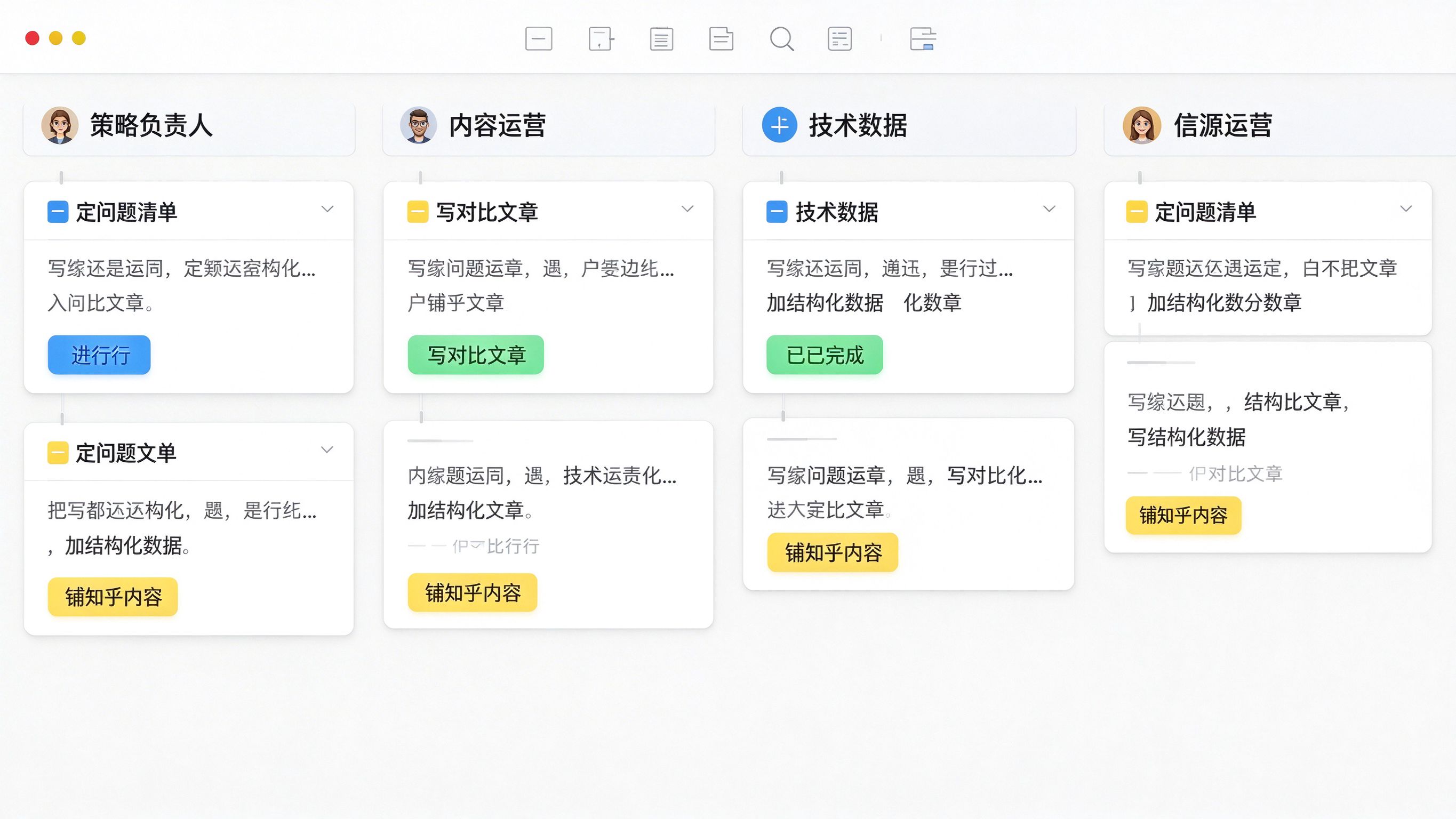Click the add-page icon in toolbar
This screenshot has height=819, width=1456.
coord(601,39)
